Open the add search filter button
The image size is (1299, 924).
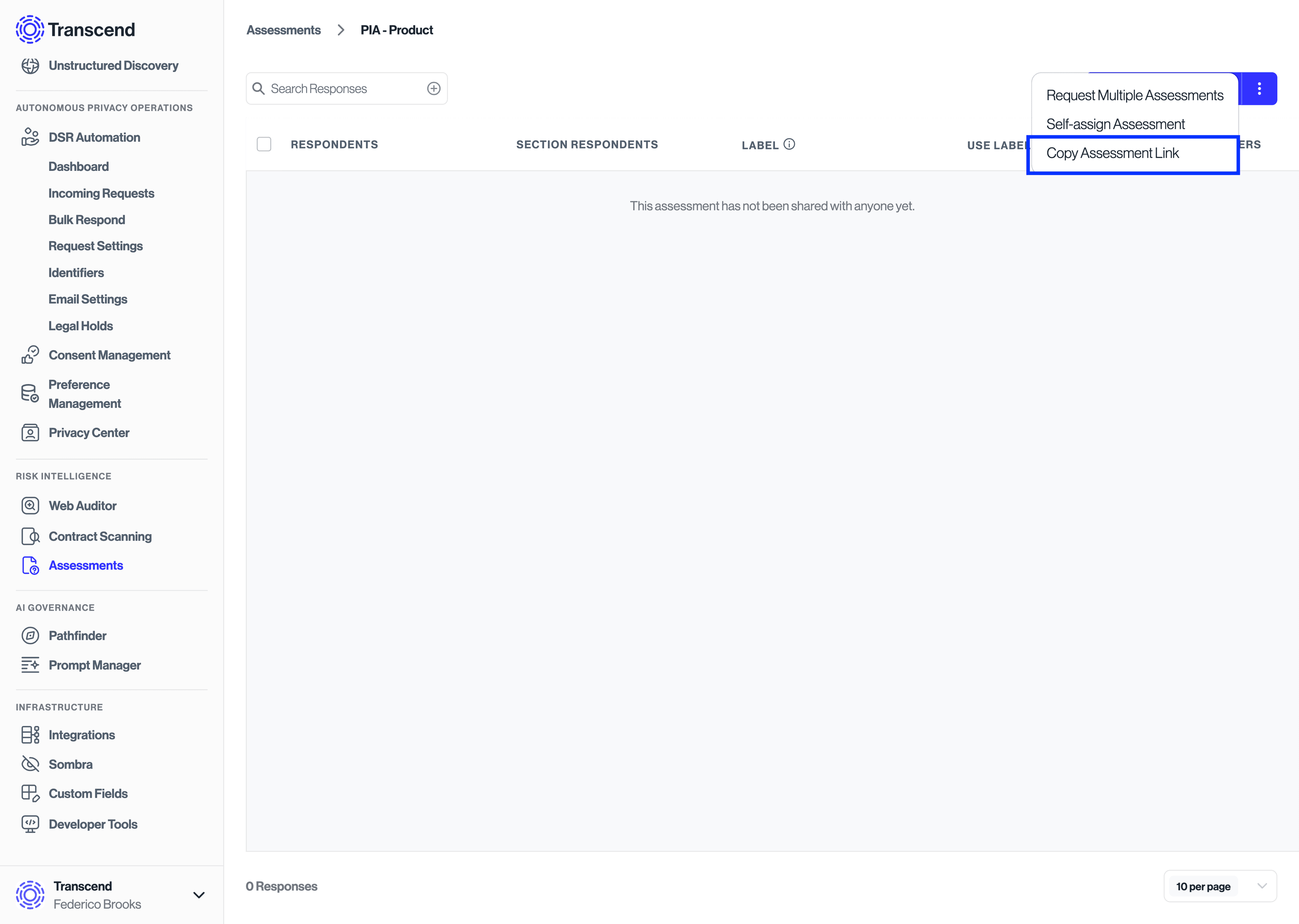pos(434,88)
